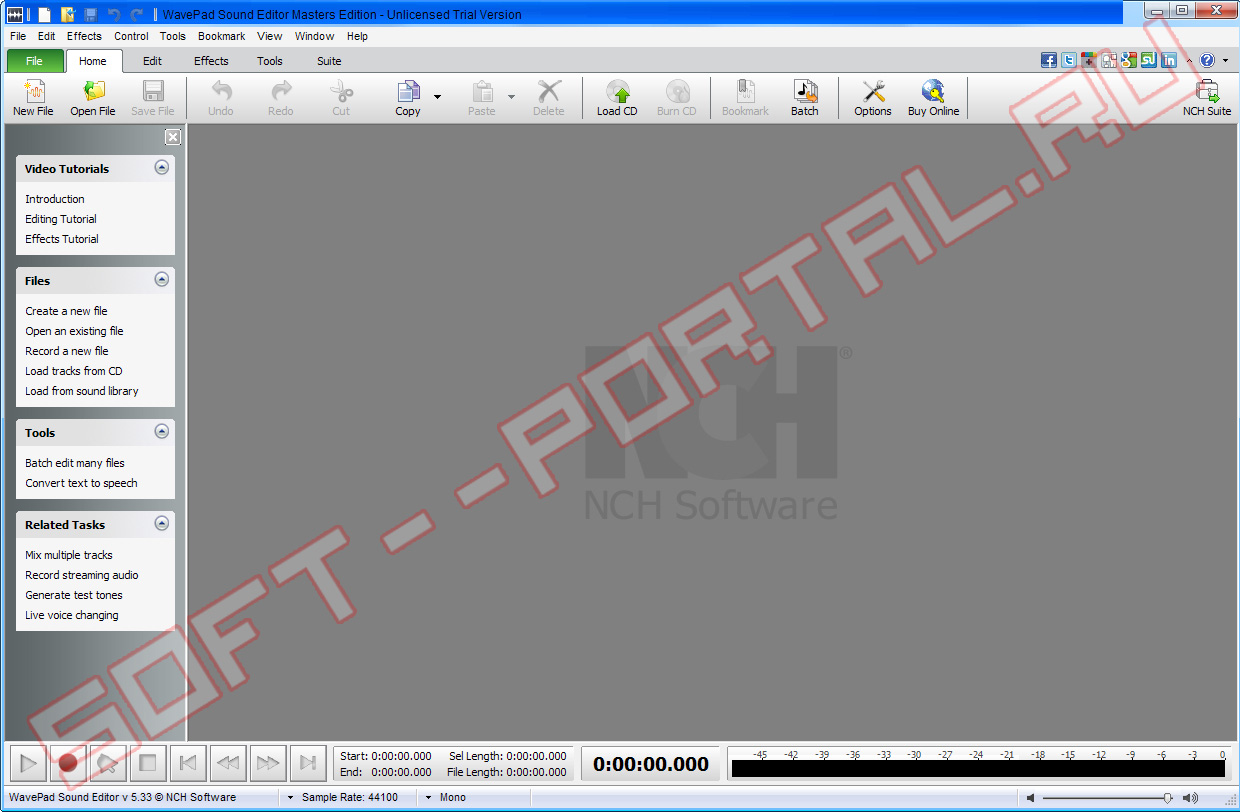Close the left sidebar panel with X
Viewport: 1240px width, 812px height.
point(173,137)
